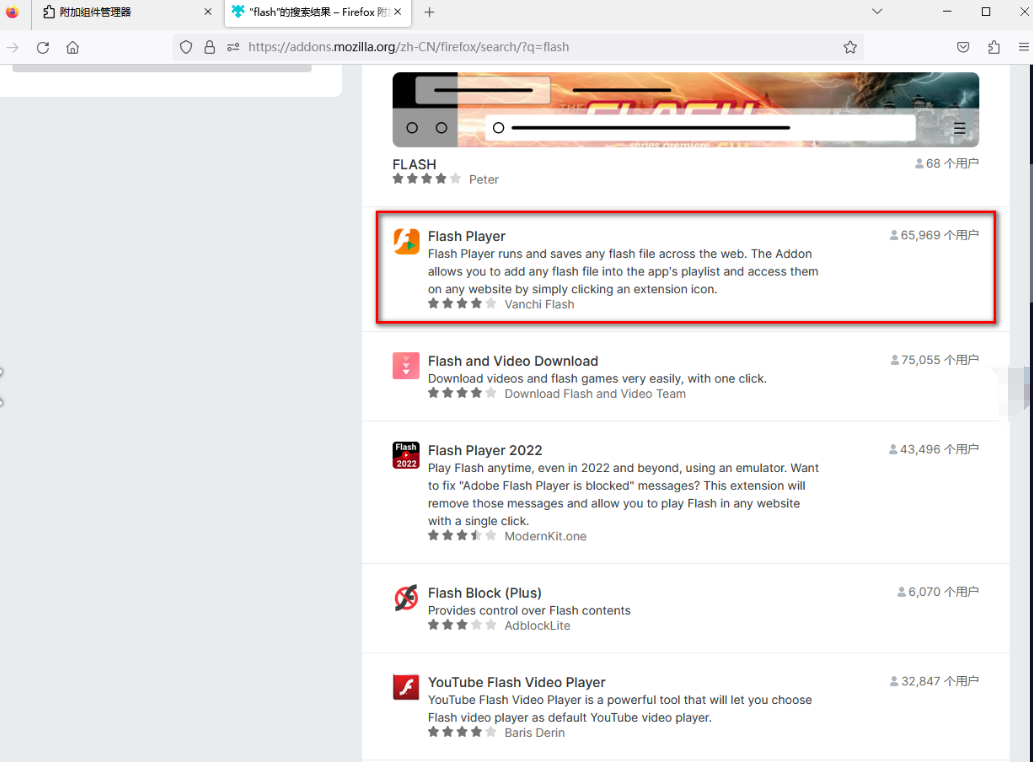1033x762 pixels.
Task: Open YouTube Flash Video Player add-on
Action: [x=516, y=682]
